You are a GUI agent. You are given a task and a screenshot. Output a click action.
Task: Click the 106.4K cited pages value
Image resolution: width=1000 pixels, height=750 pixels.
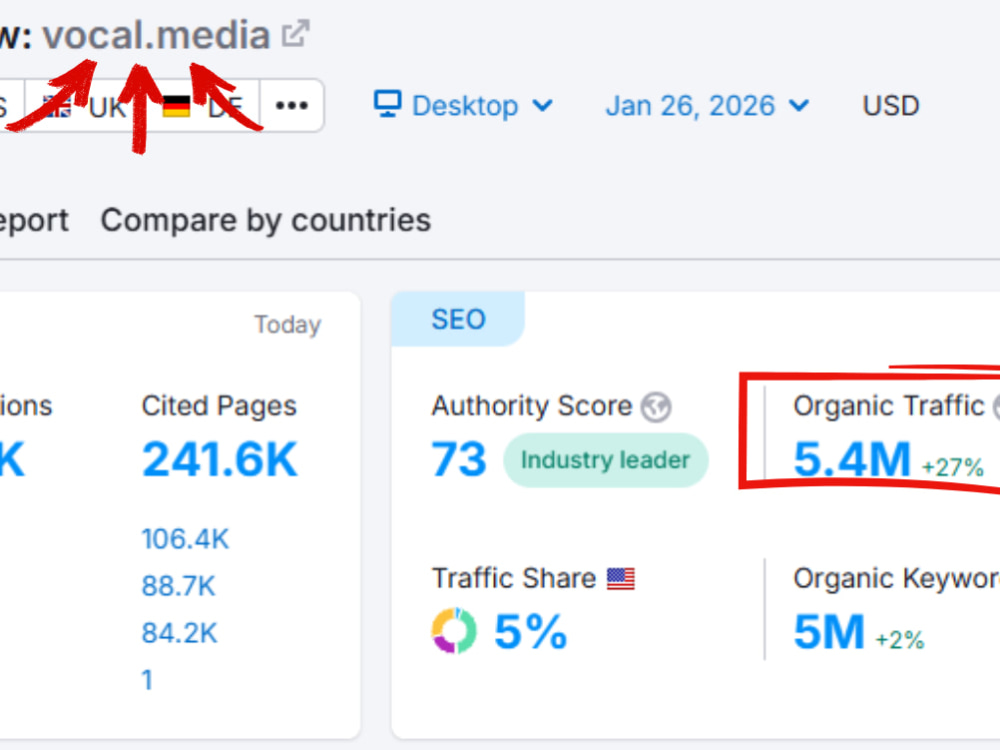(x=185, y=539)
